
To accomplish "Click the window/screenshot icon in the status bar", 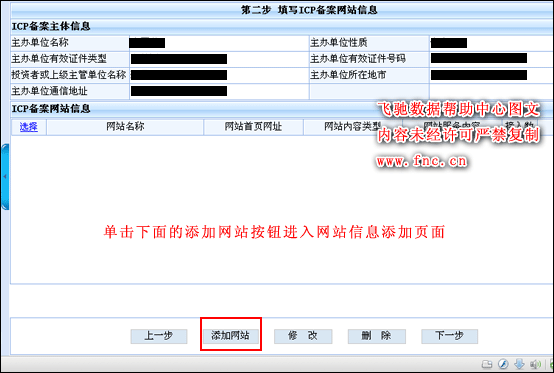I will coord(487,364).
